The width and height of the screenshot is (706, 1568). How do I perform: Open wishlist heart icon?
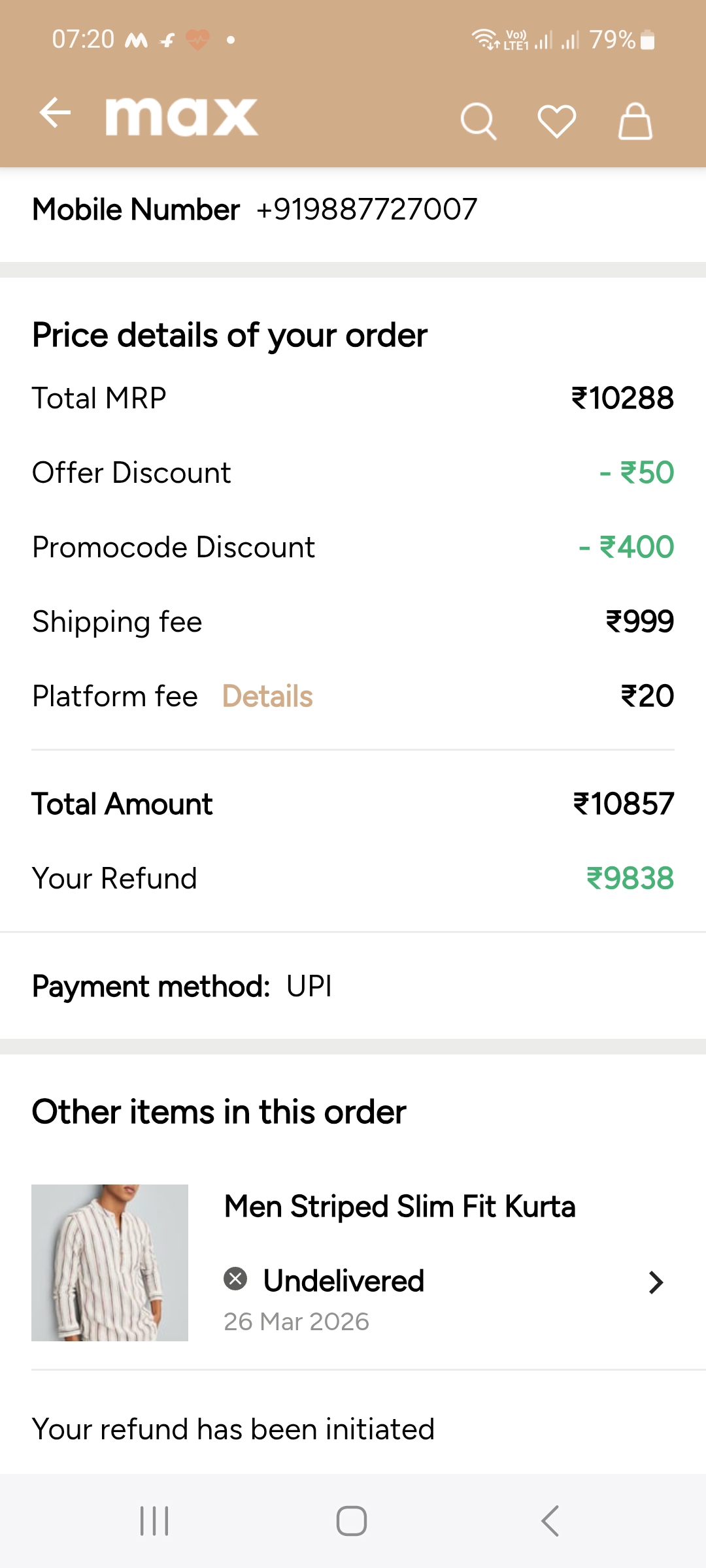coord(556,121)
